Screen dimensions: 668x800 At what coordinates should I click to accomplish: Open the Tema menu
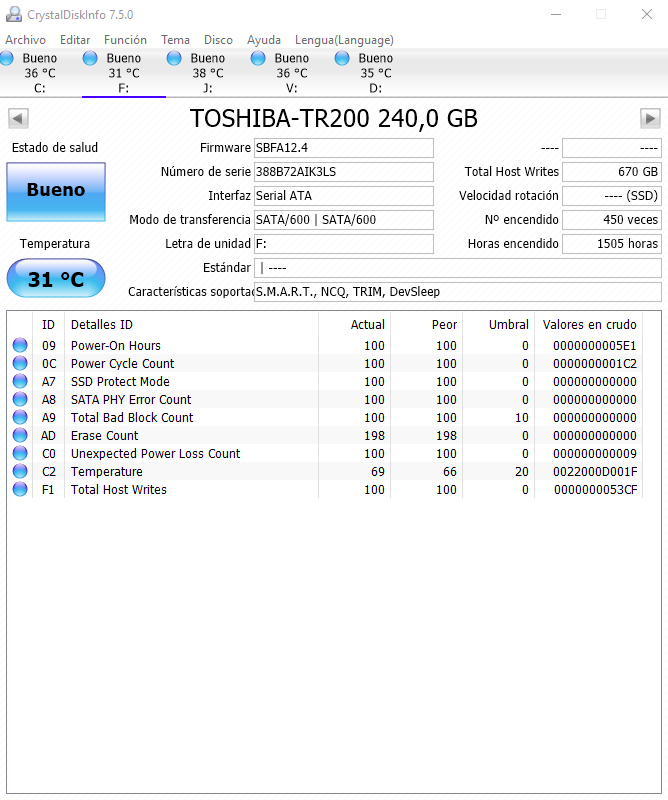[x=176, y=40]
